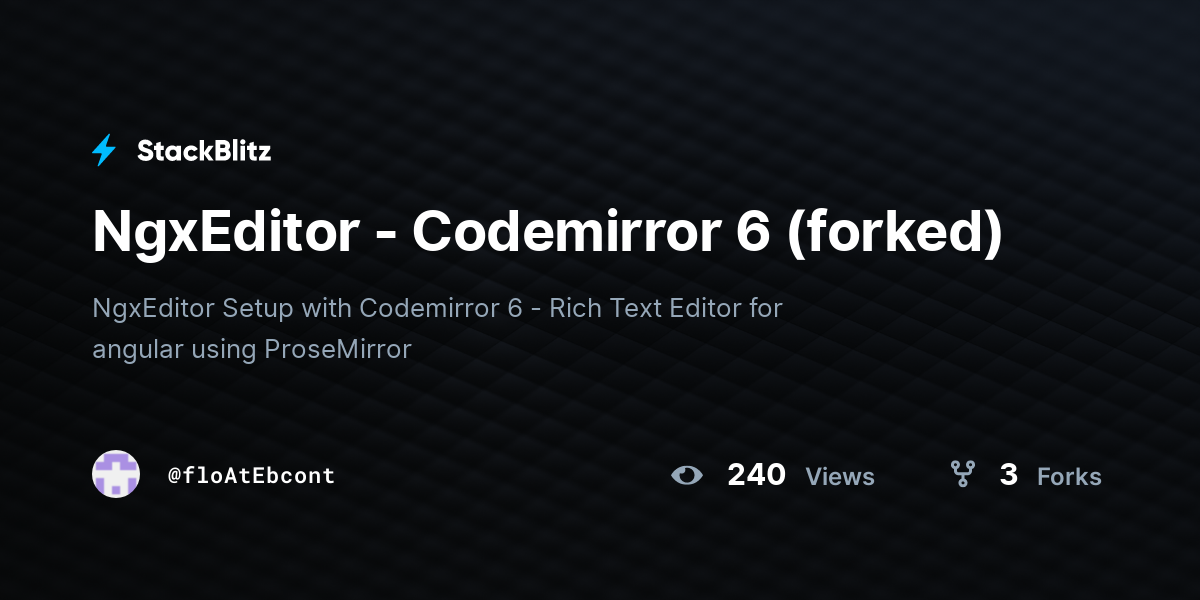This screenshot has width=1200, height=600.
Task: Click the Forks label
Action: point(1069,477)
